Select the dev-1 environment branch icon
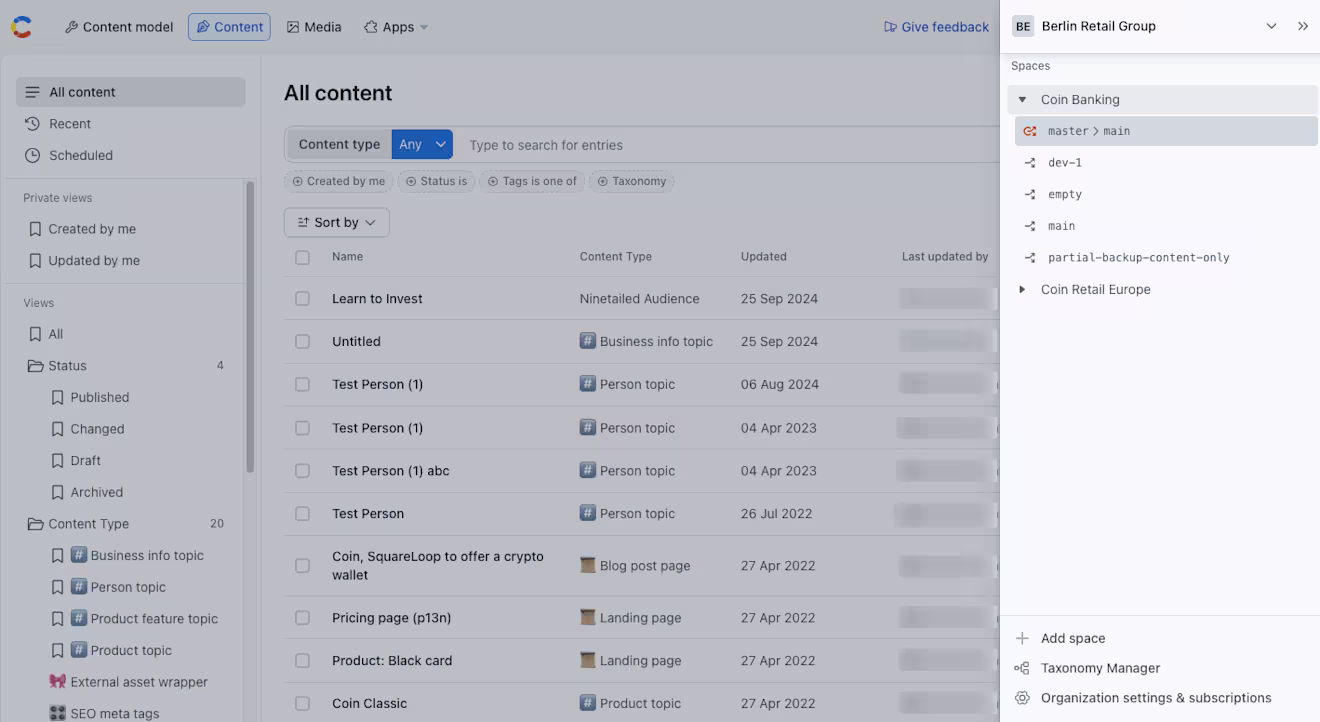This screenshot has width=1320, height=722. point(1030,163)
